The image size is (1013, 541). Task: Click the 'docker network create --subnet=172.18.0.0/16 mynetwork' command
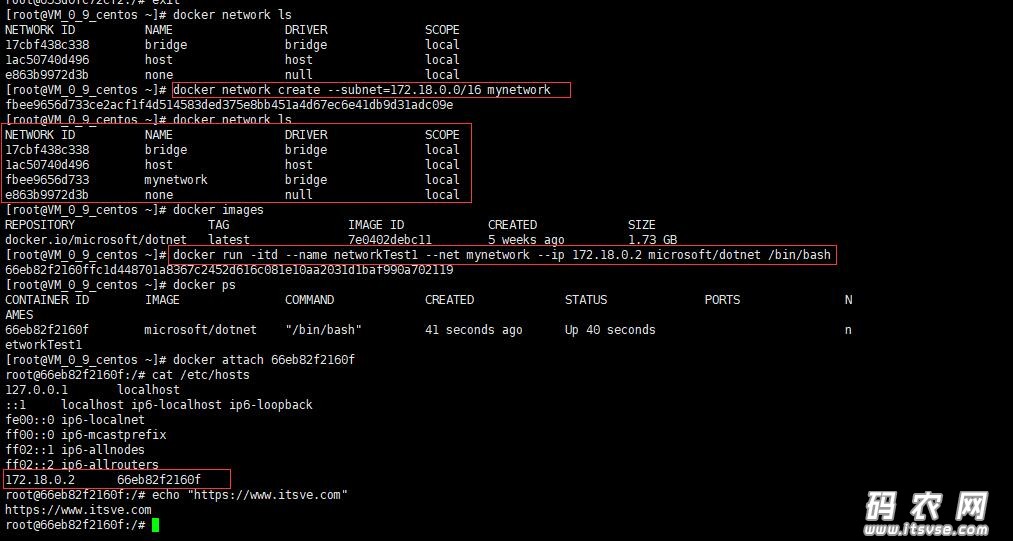tap(362, 90)
